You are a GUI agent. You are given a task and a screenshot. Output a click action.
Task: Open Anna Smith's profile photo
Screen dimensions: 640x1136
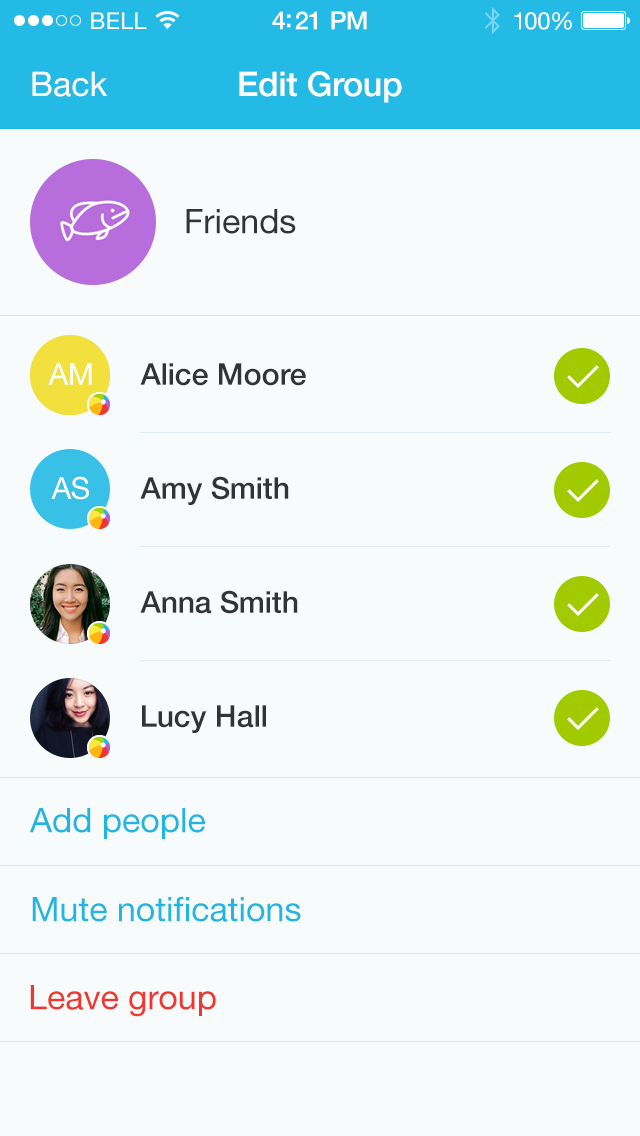click(70, 603)
